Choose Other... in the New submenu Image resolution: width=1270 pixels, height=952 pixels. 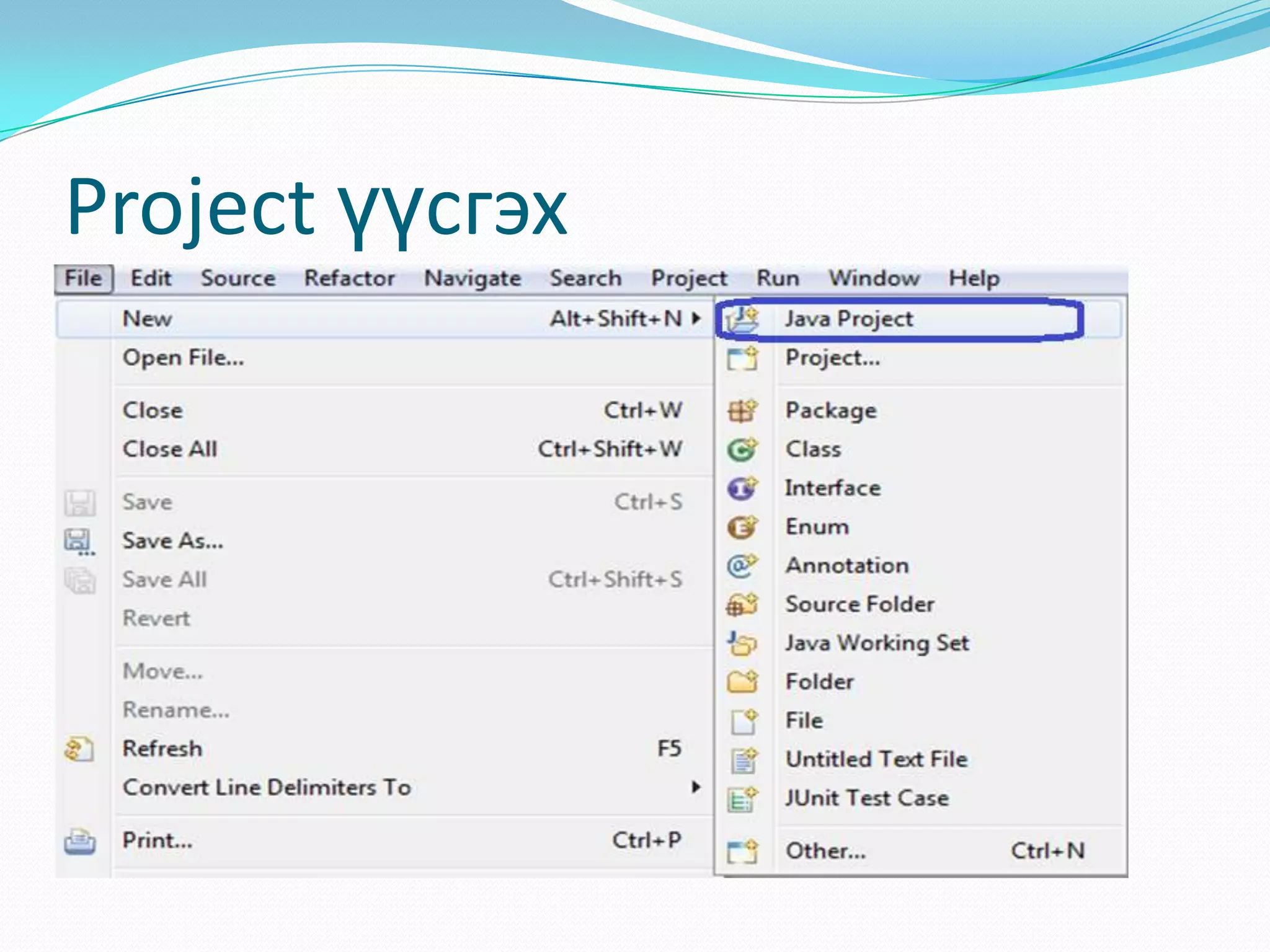point(825,851)
